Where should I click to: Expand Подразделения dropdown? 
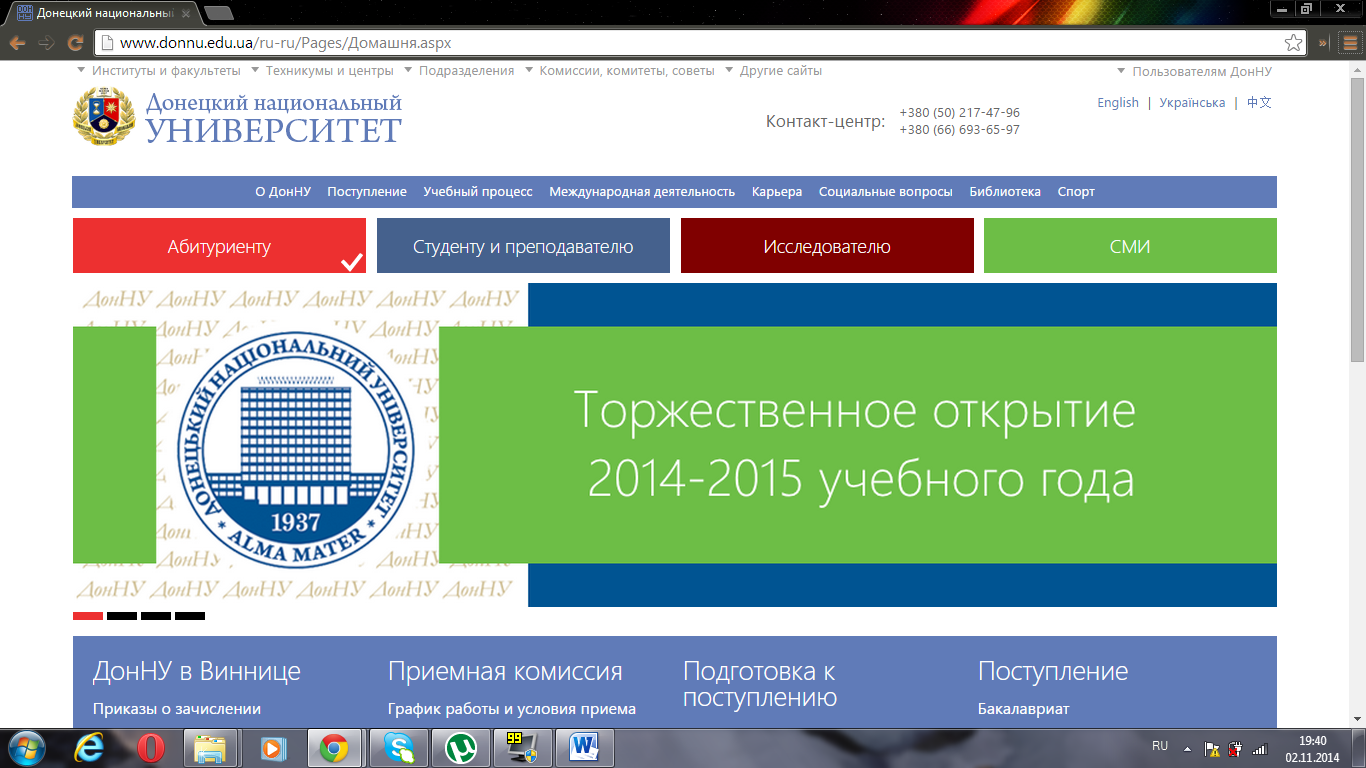[459, 71]
